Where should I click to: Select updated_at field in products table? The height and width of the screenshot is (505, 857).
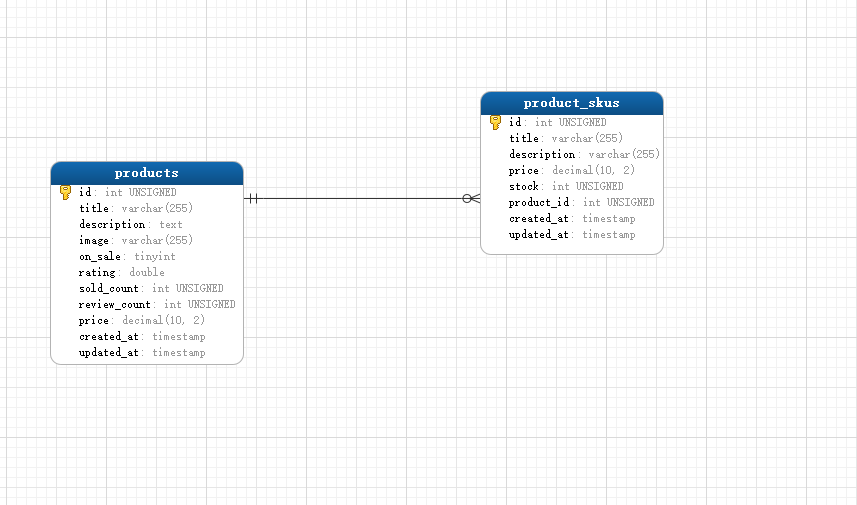point(110,353)
